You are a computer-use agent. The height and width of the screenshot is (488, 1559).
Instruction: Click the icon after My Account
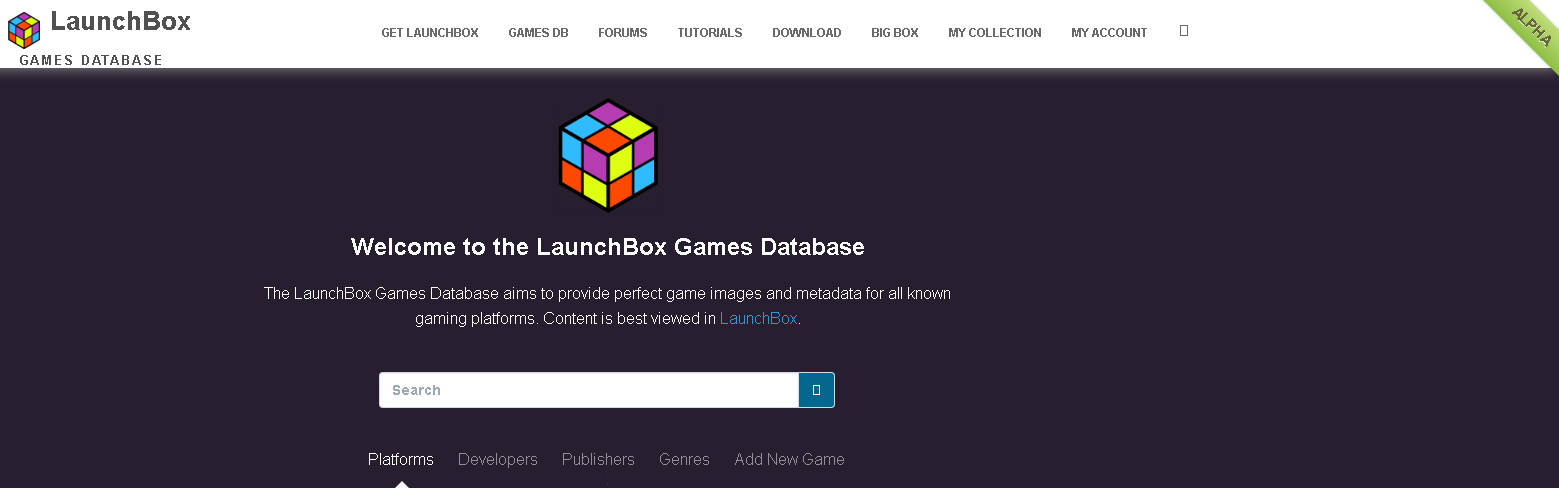(x=1184, y=31)
